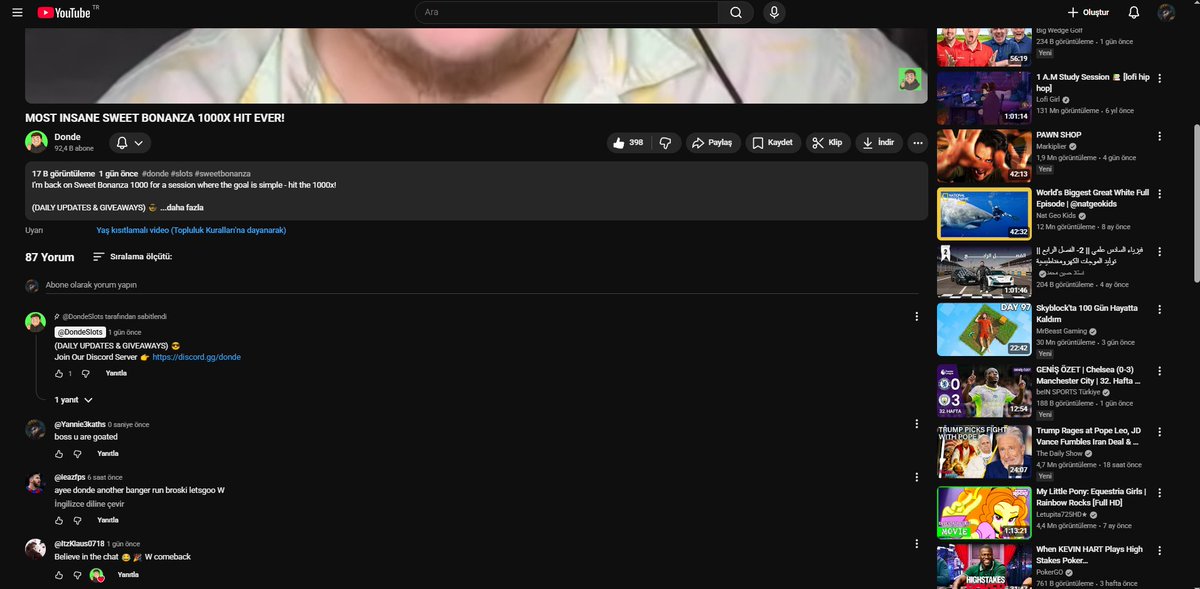Like the Yannie3kaths comment
Viewport: 1200px width, 589px height.
(59, 453)
